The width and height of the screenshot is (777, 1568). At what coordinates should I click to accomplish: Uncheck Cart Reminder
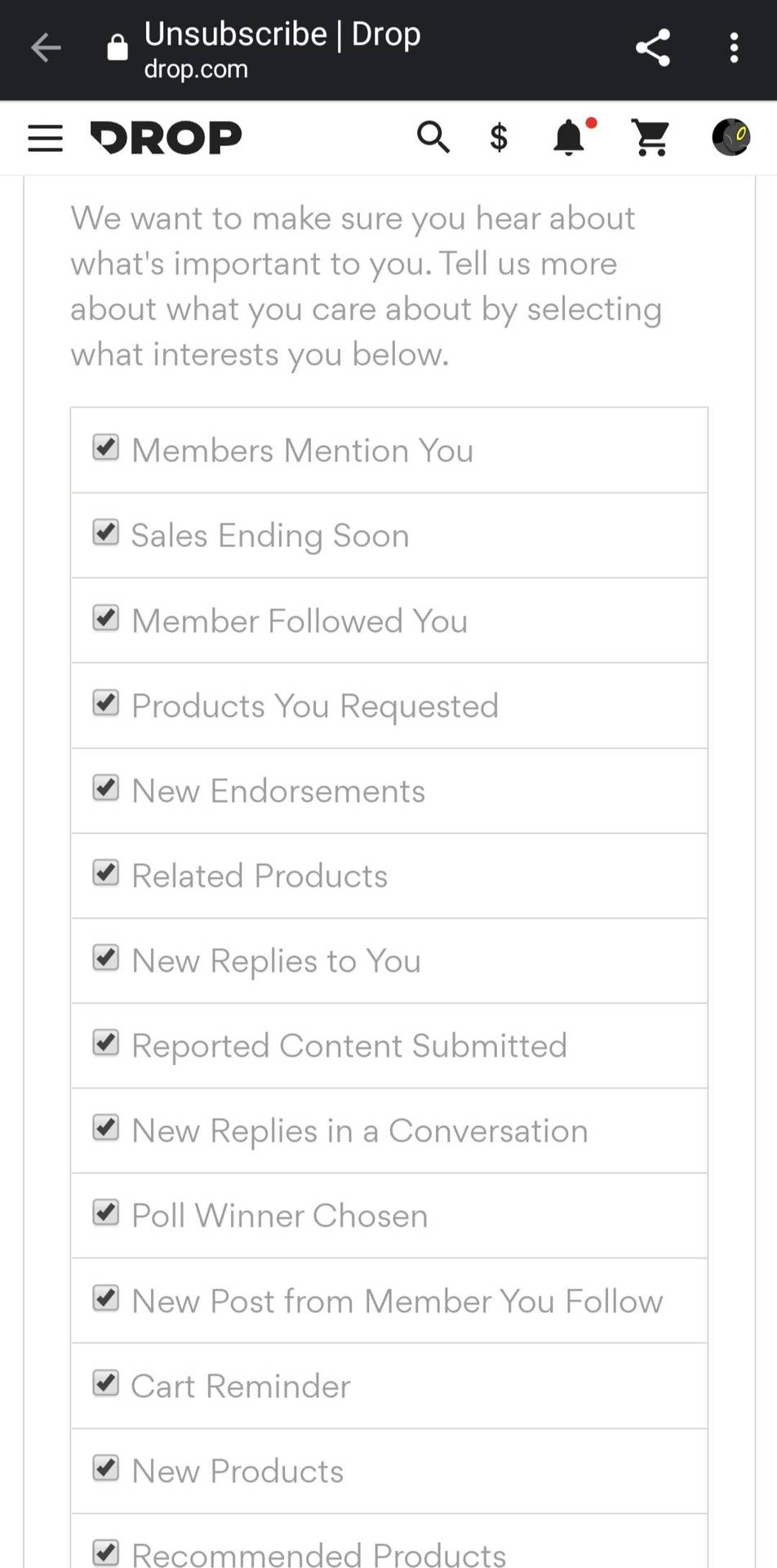click(106, 1383)
